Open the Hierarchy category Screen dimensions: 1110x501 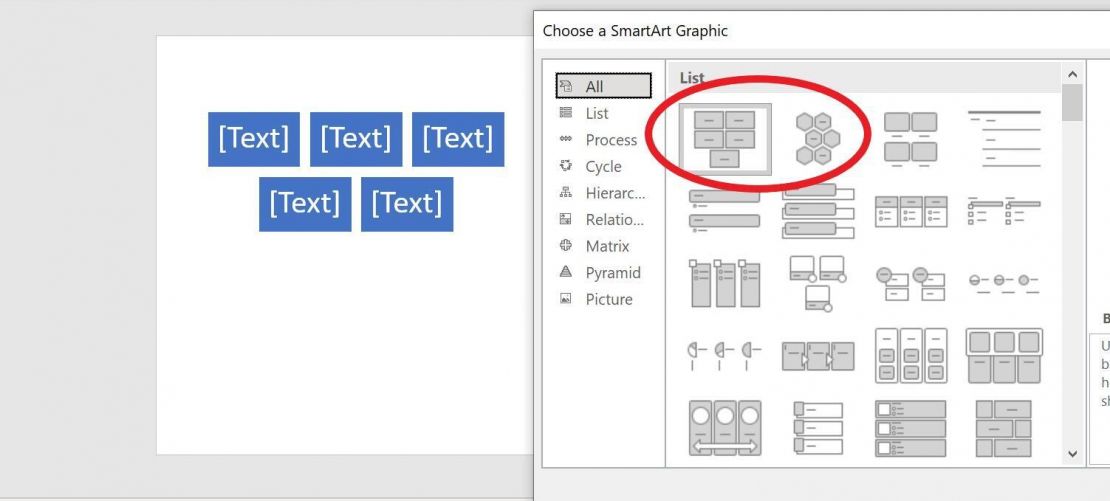pos(614,193)
